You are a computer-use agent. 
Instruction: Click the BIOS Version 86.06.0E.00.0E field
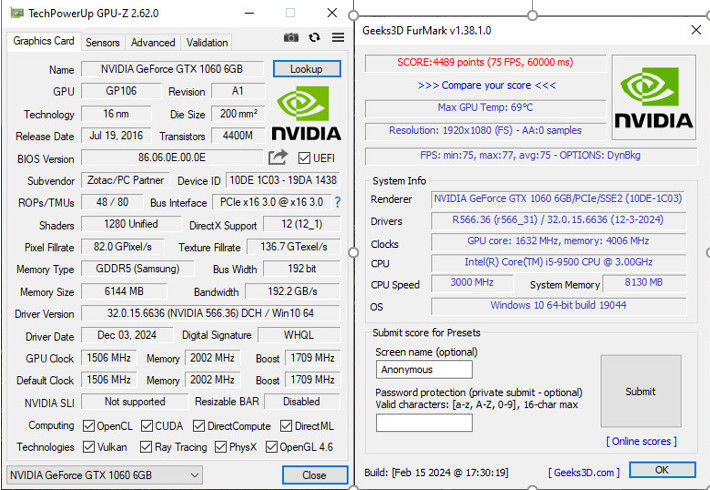[172, 158]
